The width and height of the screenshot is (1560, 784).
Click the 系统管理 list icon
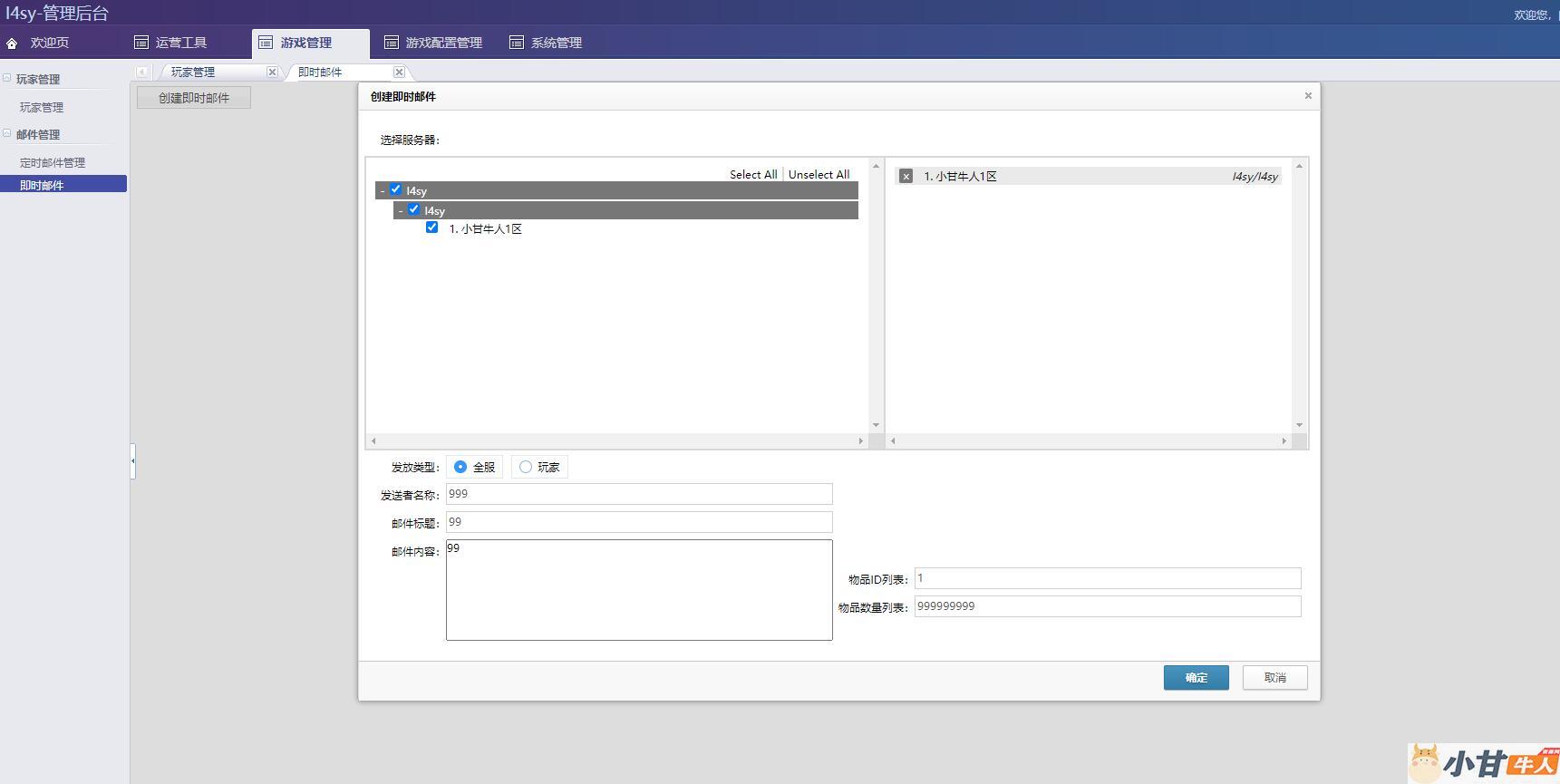(x=517, y=43)
